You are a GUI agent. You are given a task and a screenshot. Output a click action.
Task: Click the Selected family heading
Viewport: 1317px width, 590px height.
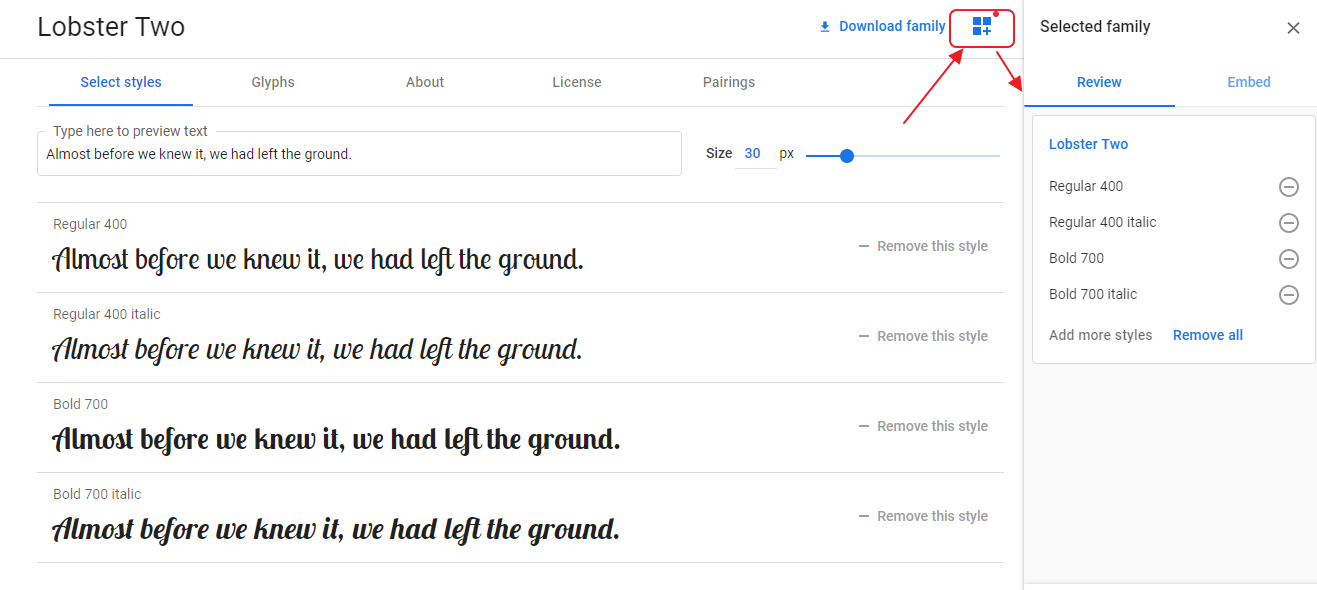1095,27
